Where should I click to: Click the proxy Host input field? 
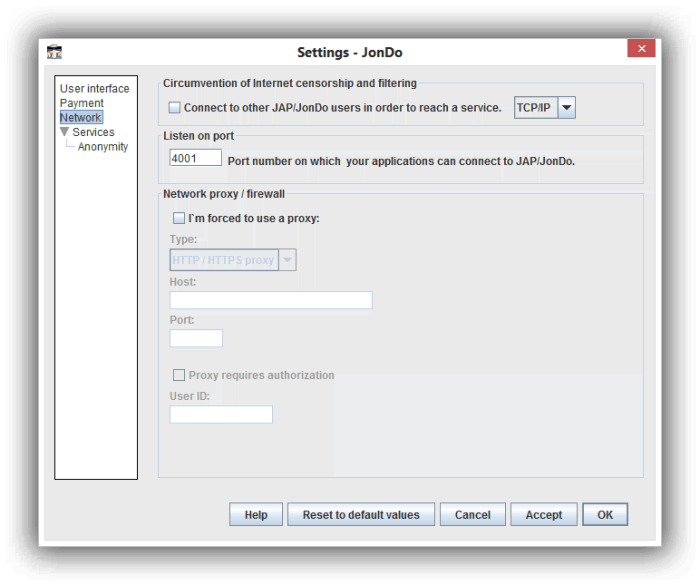click(271, 300)
